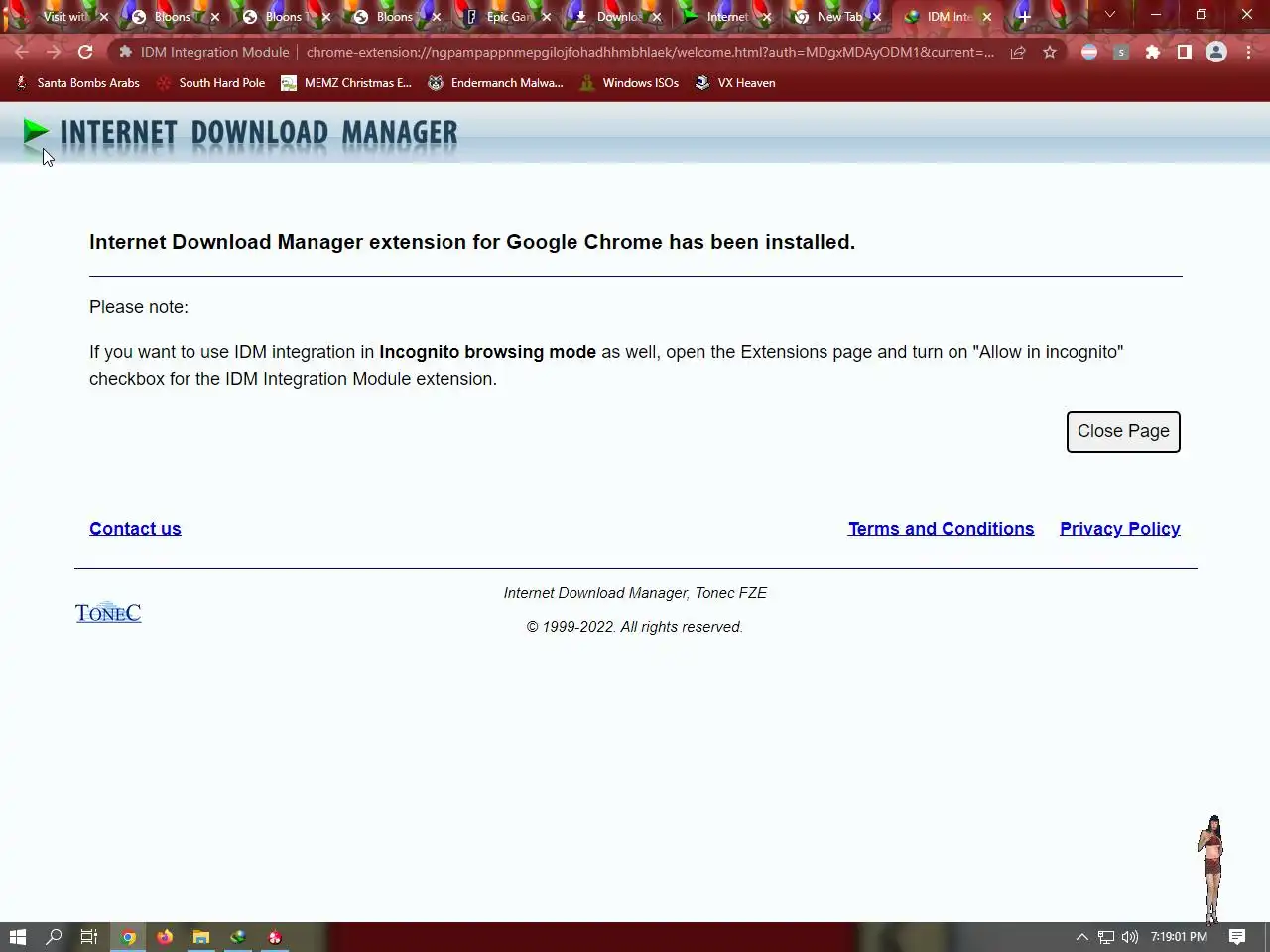1270x952 pixels.
Task: Open the volume speaker tray icon
Action: (1130, 937)
